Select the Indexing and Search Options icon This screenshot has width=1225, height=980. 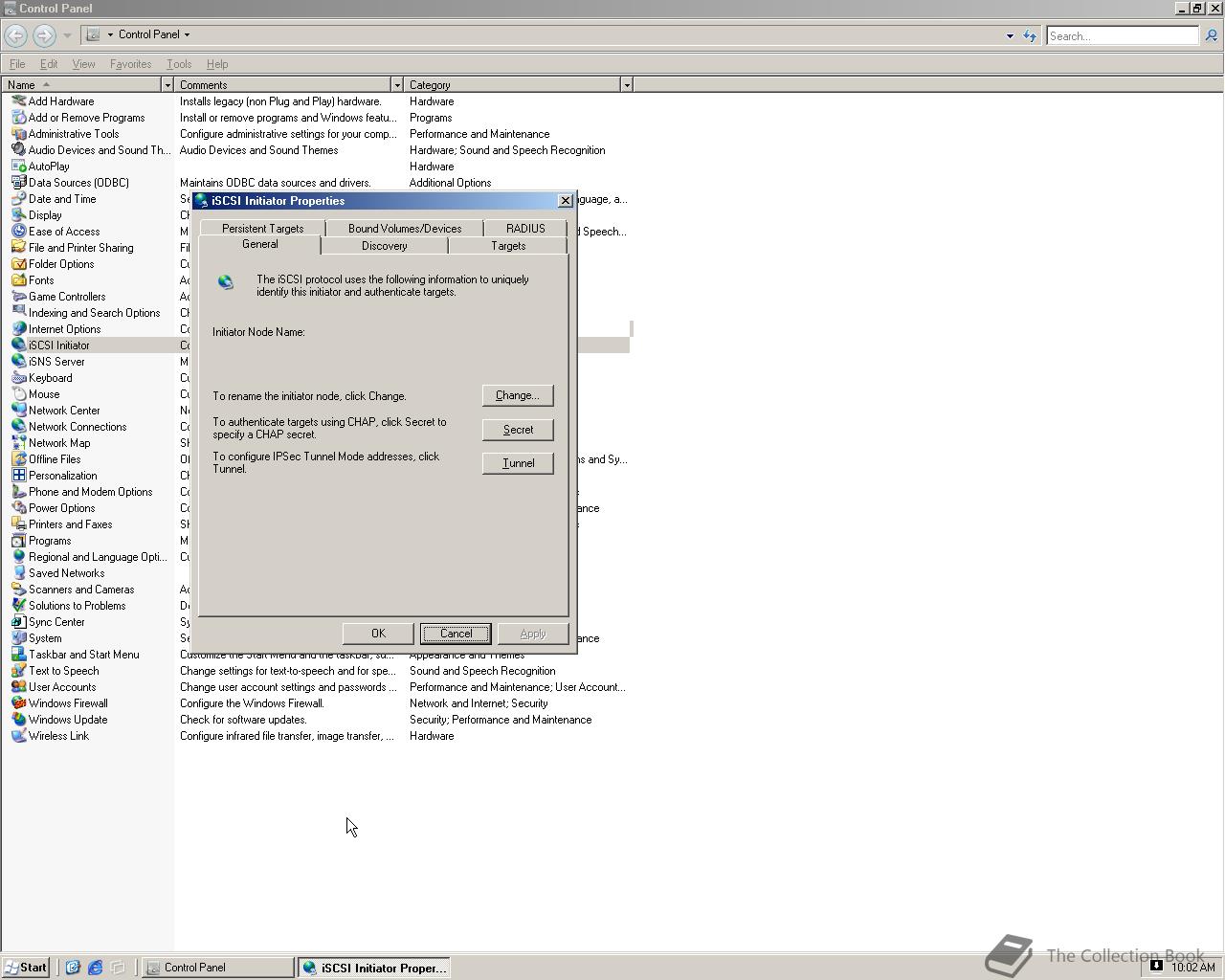tap(18, 313)
